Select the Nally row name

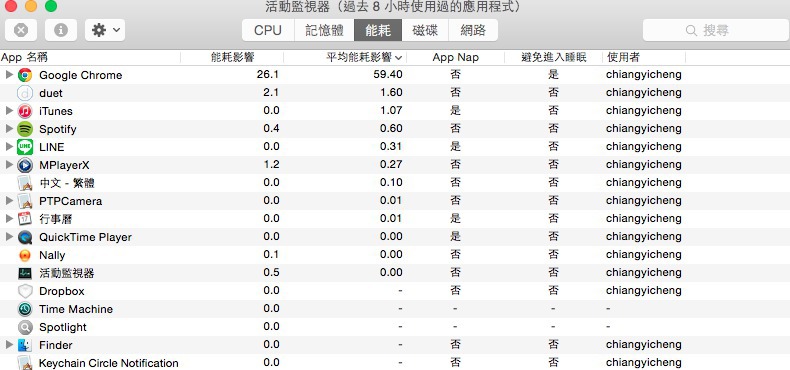point(52,255)
